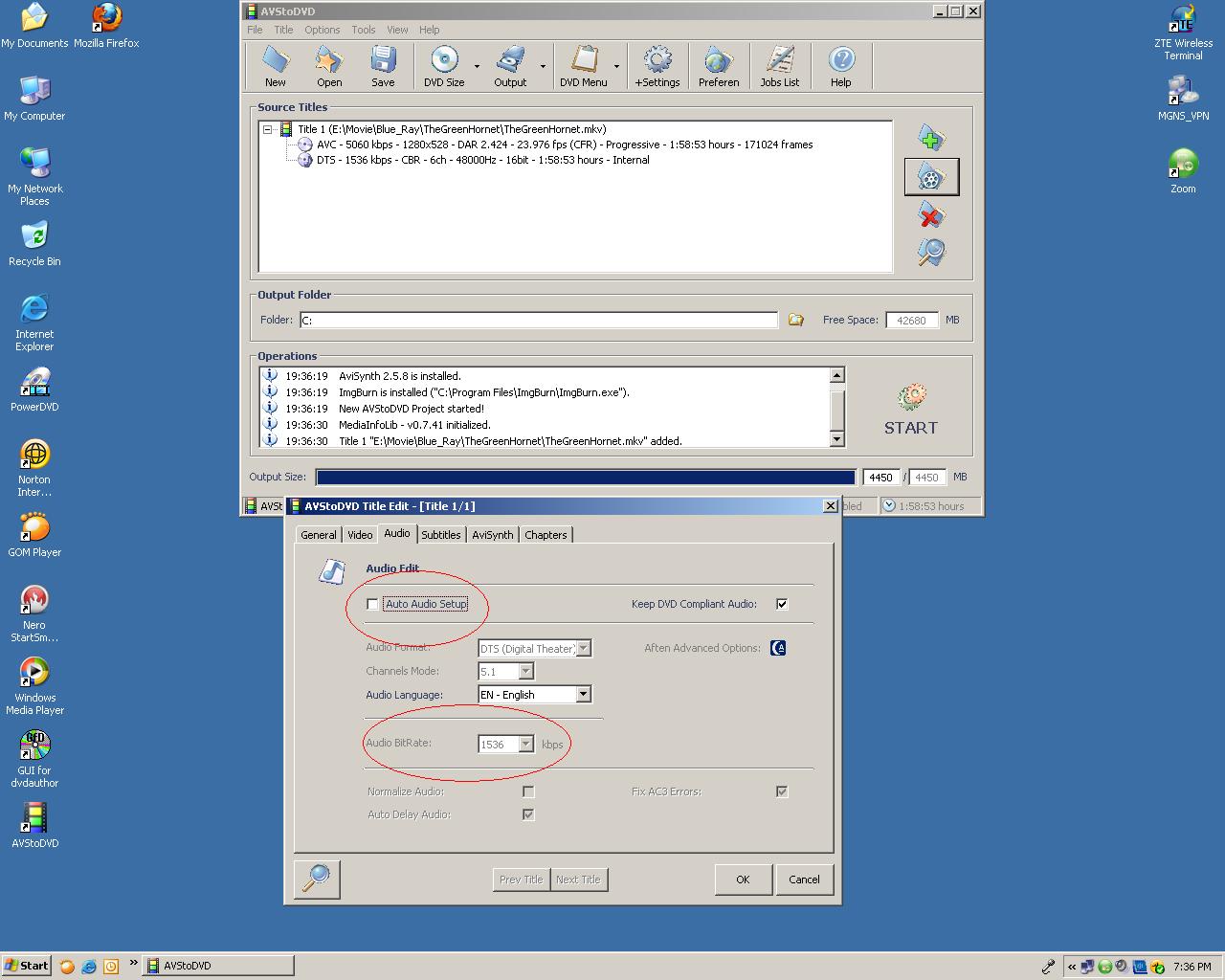This screenshot has height=980, width=1225.
Task: Click the Open project toolbar icon
Action: 329,66
